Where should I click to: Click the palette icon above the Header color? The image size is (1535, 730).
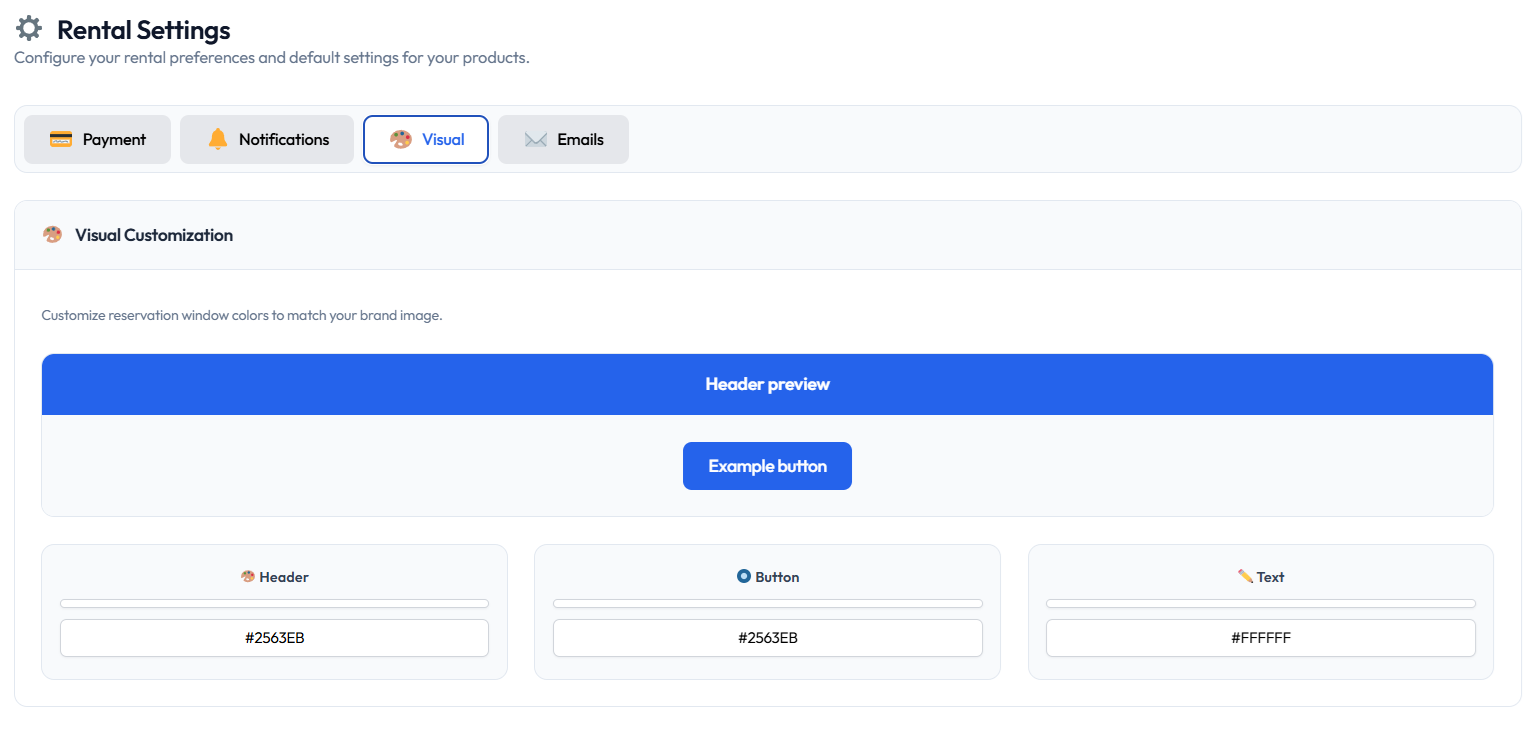point(247,576)
